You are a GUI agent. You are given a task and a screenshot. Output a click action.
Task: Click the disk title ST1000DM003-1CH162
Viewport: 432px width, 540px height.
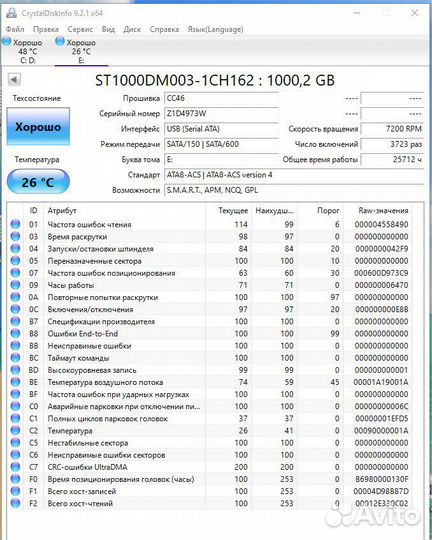tap(175, 80)
